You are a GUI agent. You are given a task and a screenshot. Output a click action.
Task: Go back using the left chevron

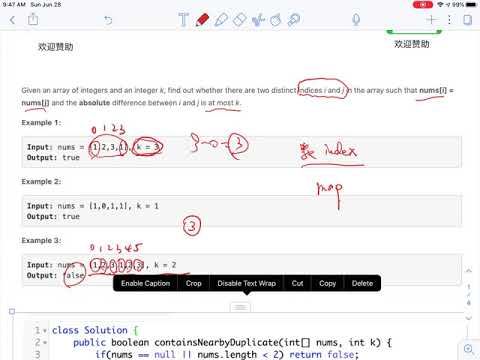coord(13,20)
